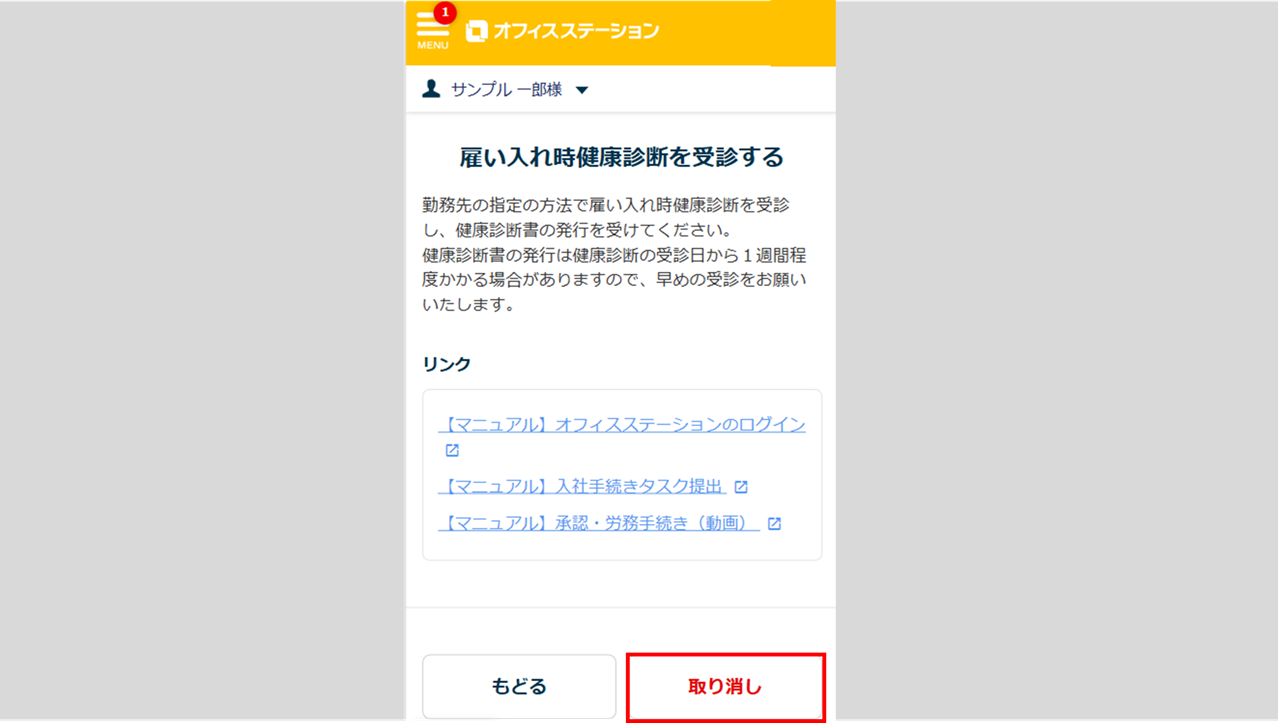Click the オフィスステーション logo icon
Screen dimensions: 1278x723
[x=477, y=31]
